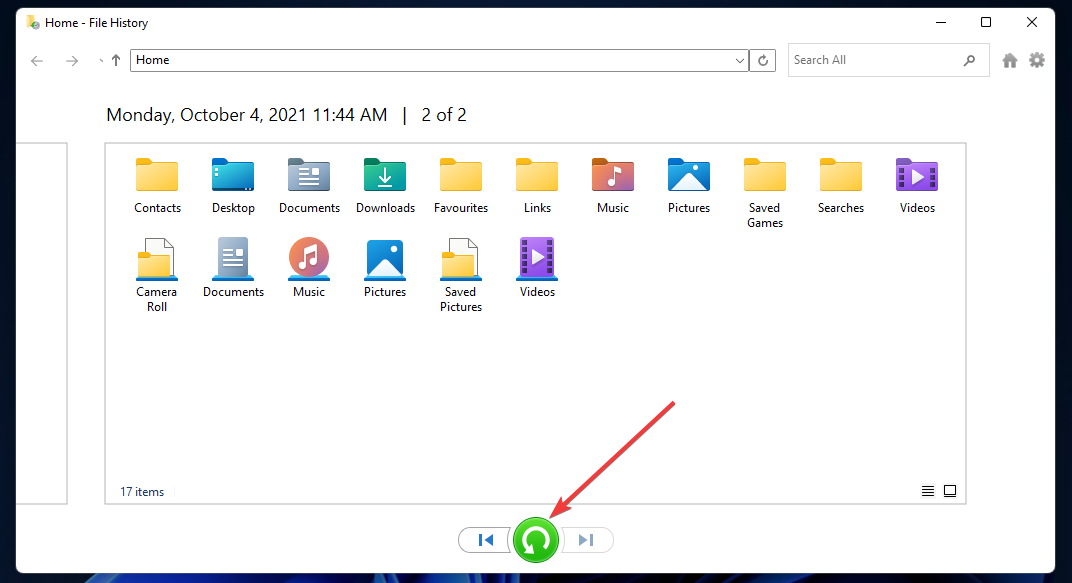Open the Searches folder
The image size is (1072, 583).
coord(840,186)
